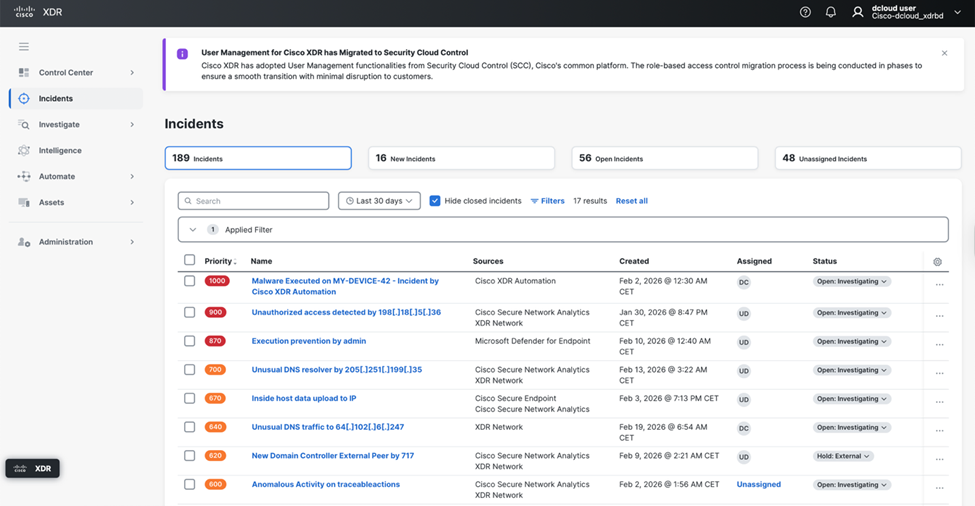Click Reset all filters link
This screenshot has width=975, height=506.
631,201
